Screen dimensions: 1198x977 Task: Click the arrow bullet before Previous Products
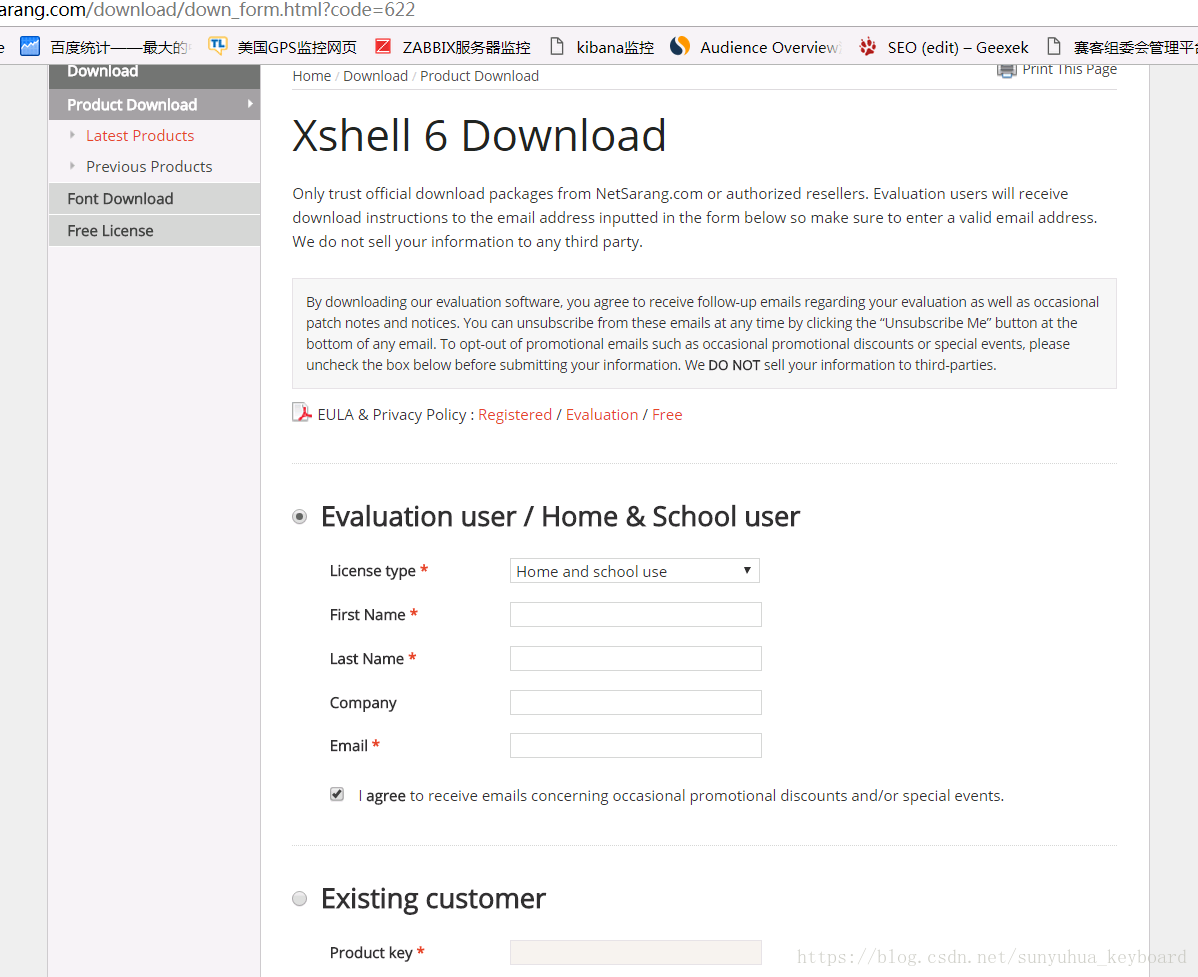coord(73,166)
